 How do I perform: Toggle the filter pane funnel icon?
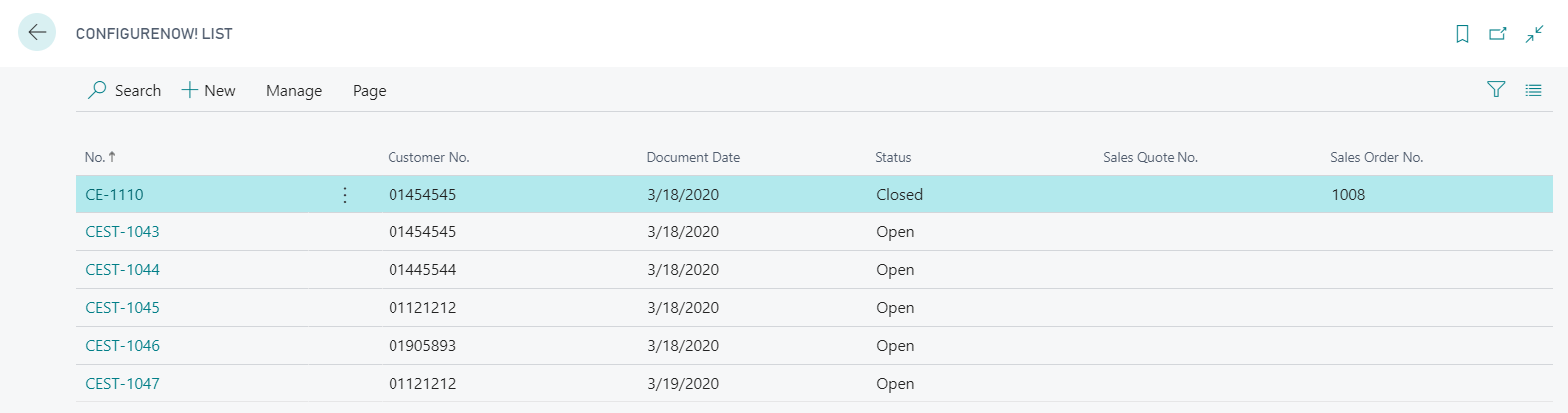1495,90
